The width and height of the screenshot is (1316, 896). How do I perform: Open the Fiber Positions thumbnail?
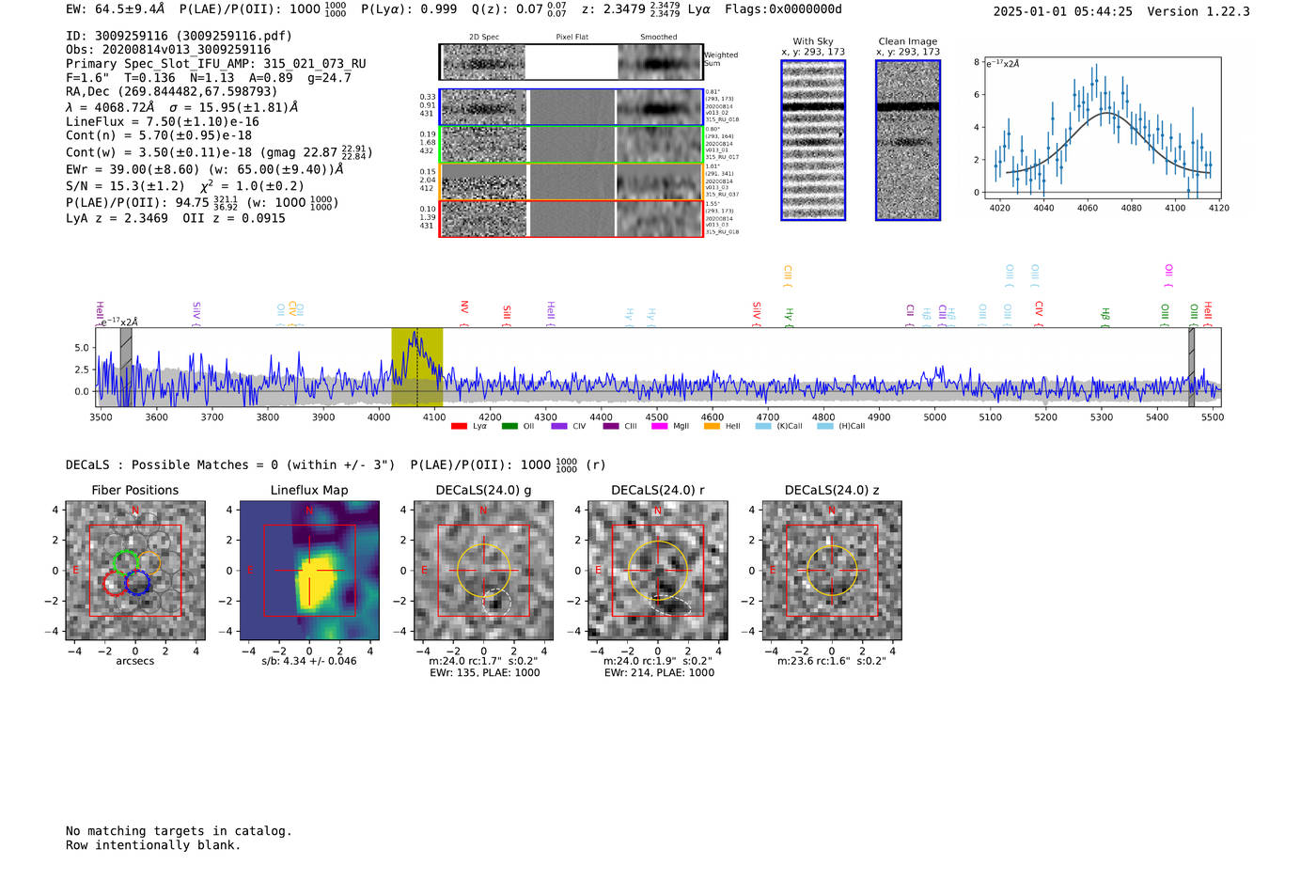[x=135, y=571]
